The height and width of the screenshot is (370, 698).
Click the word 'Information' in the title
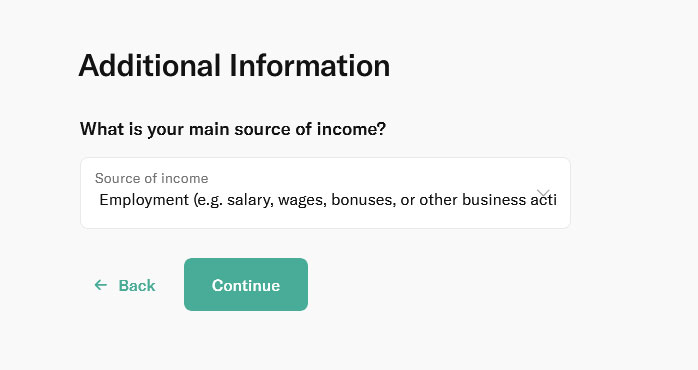310,65
